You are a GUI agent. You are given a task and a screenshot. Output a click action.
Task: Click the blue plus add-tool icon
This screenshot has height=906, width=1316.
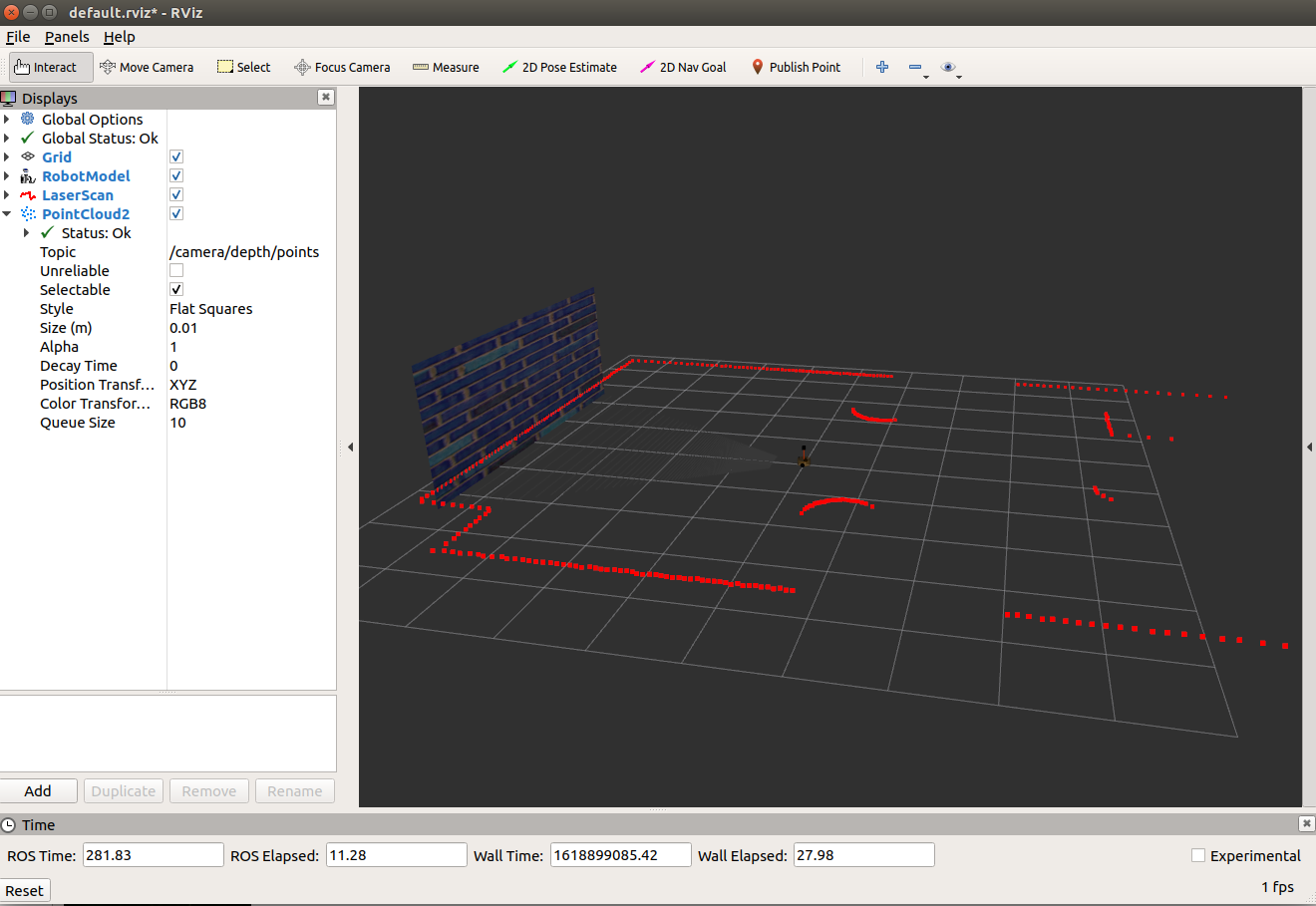(882, 67)
